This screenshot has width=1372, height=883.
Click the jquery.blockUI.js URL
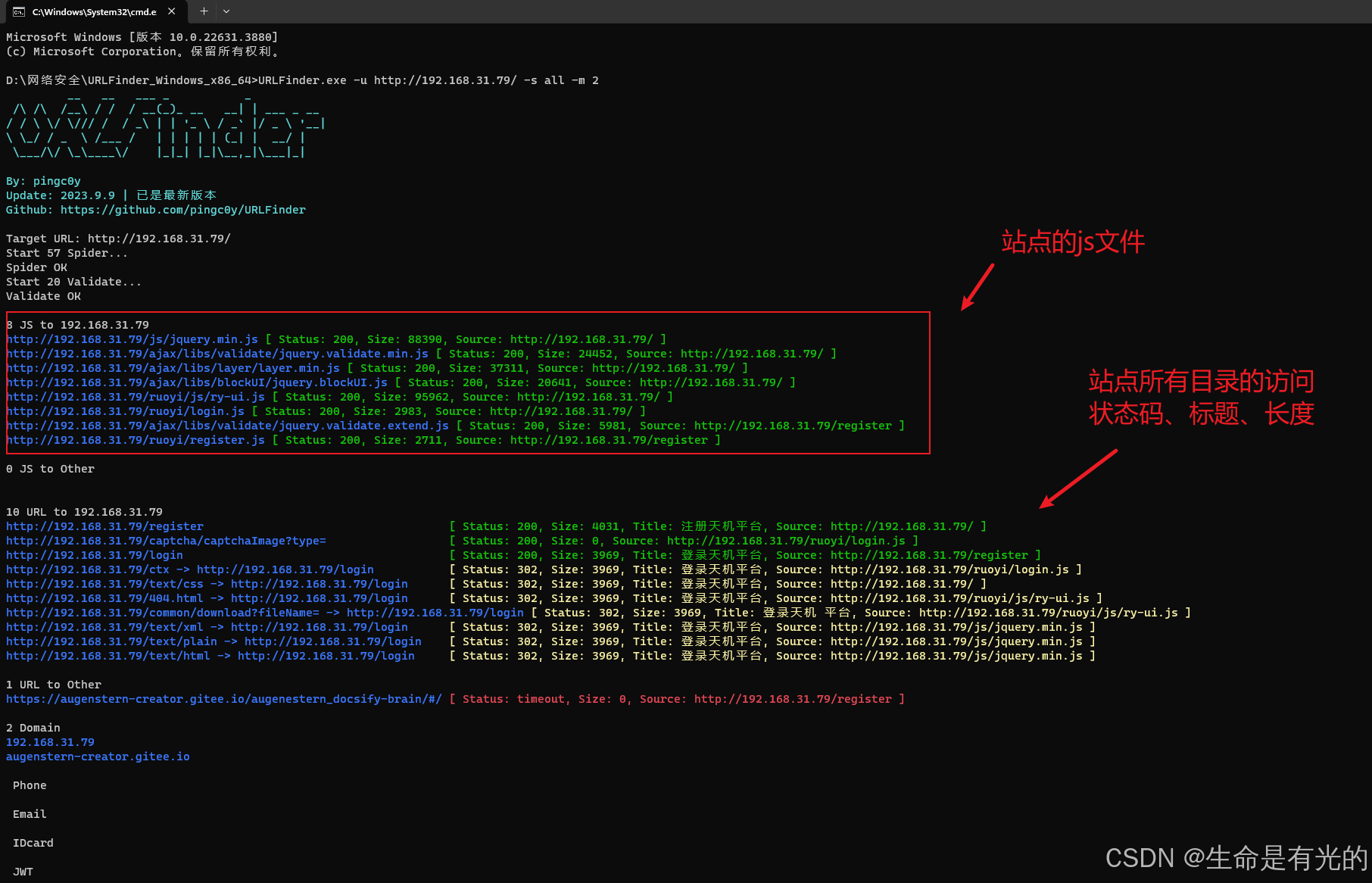pos(197,382)
